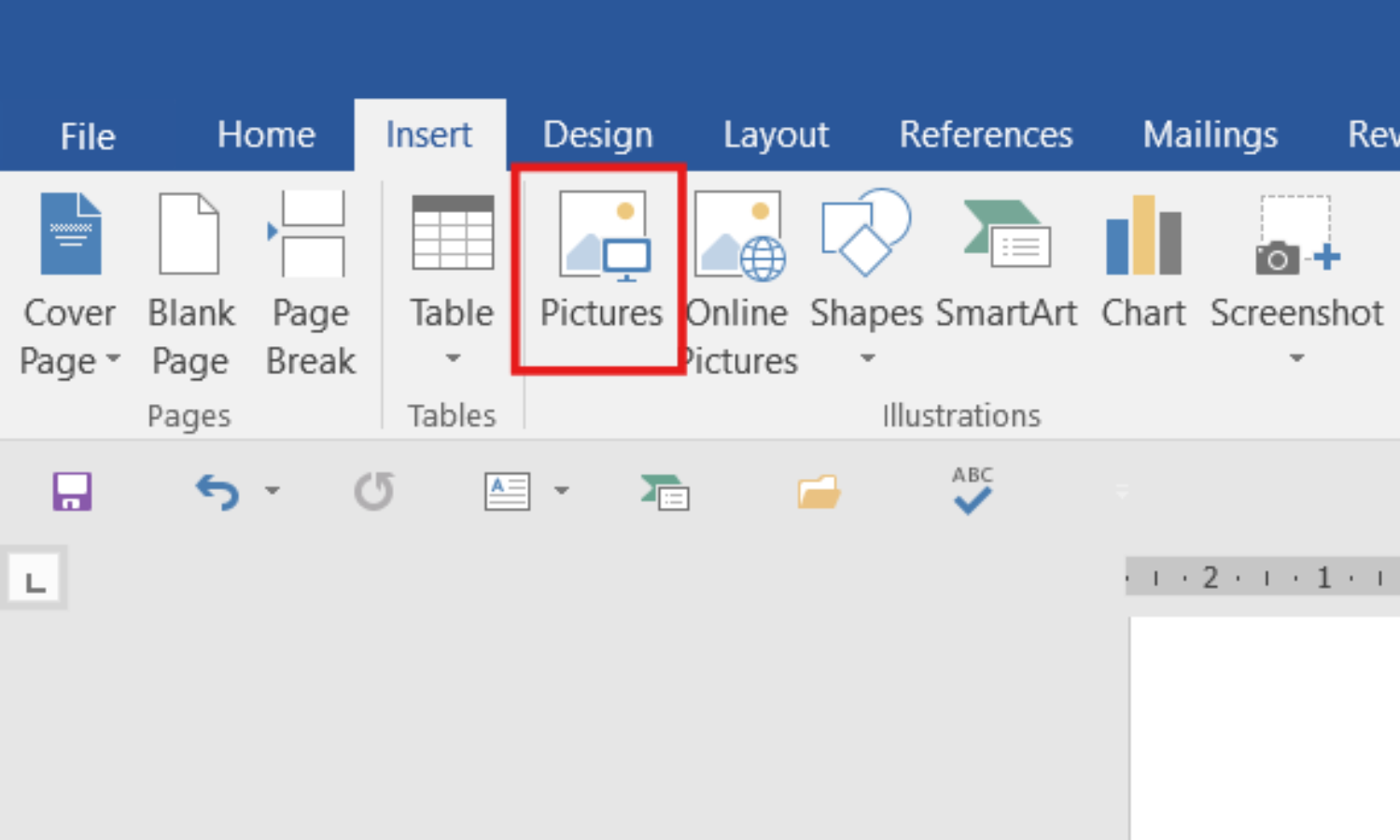This screenshot has width=1400, height=840.
Task: Open the File menu
Action: click(88, 137)
